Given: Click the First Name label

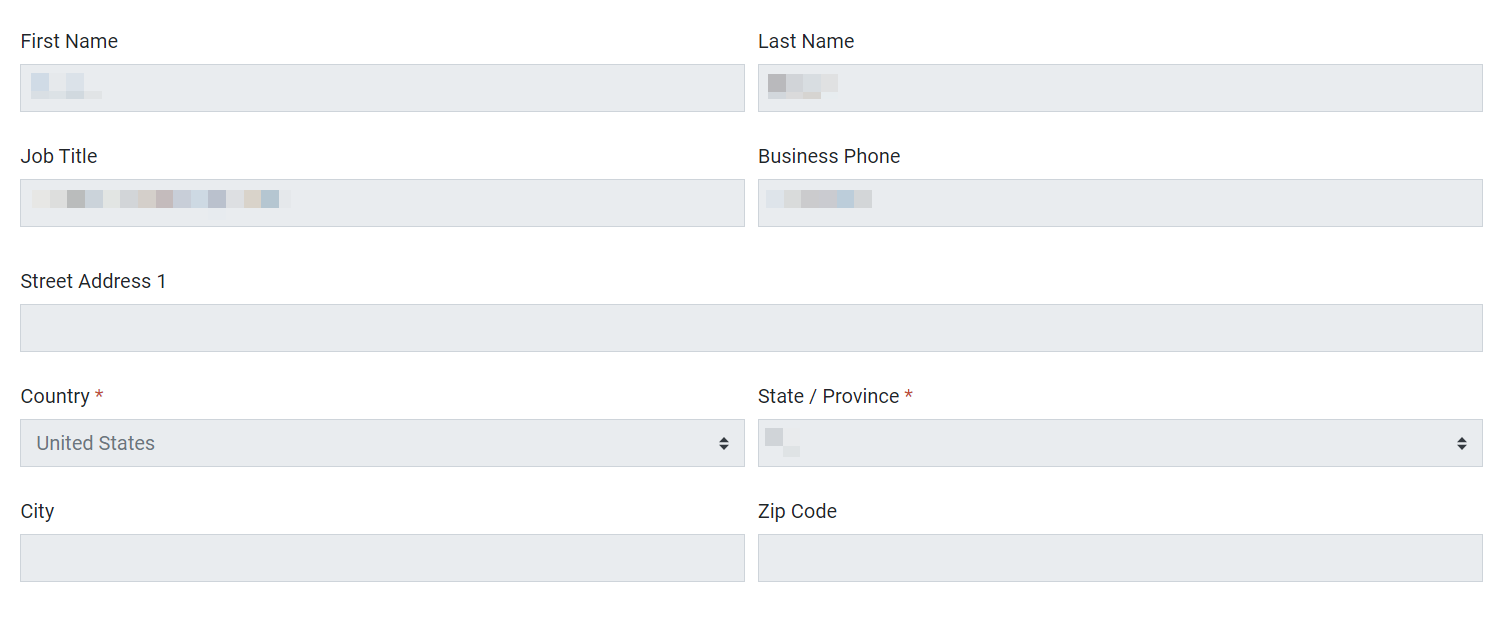Looking at the screenshot, I should 69,41.
